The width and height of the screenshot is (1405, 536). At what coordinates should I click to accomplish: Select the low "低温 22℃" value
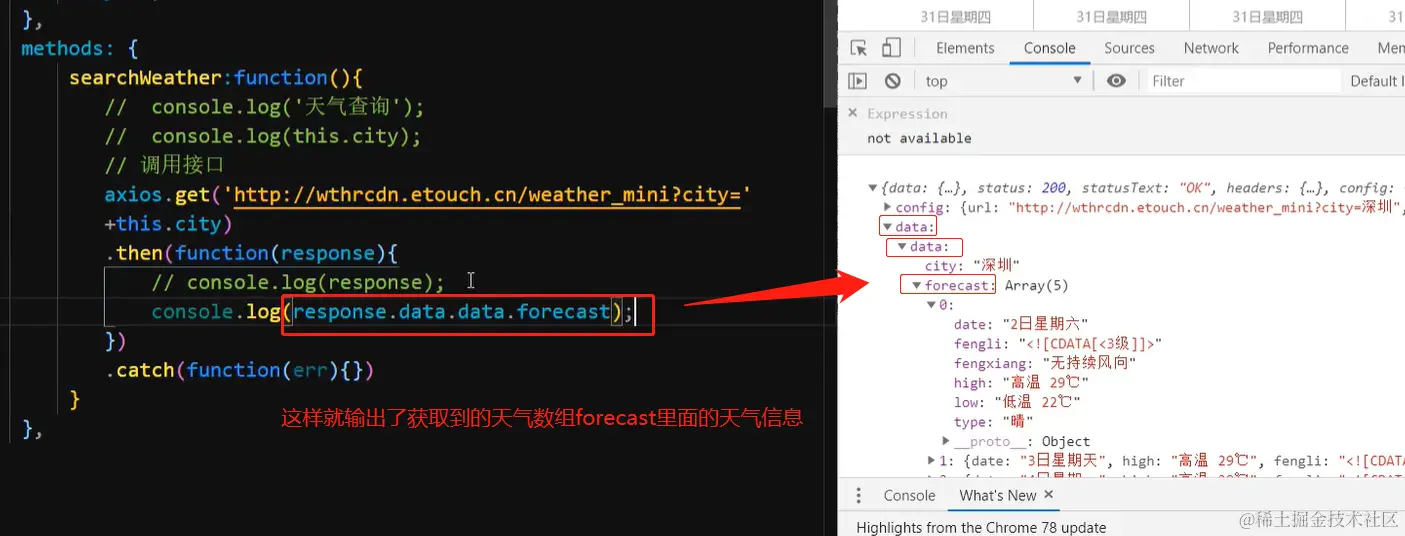[1037, 402]
